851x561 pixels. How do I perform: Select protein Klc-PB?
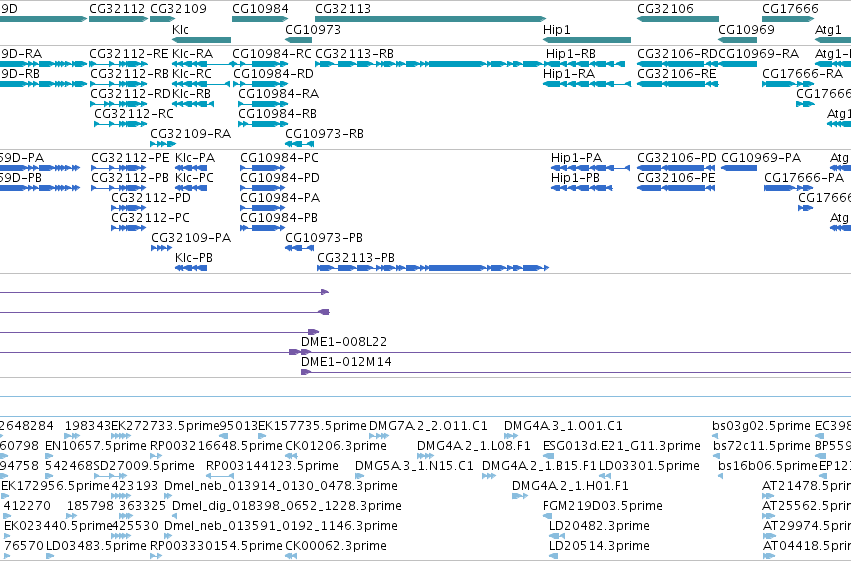pos(194,258)
